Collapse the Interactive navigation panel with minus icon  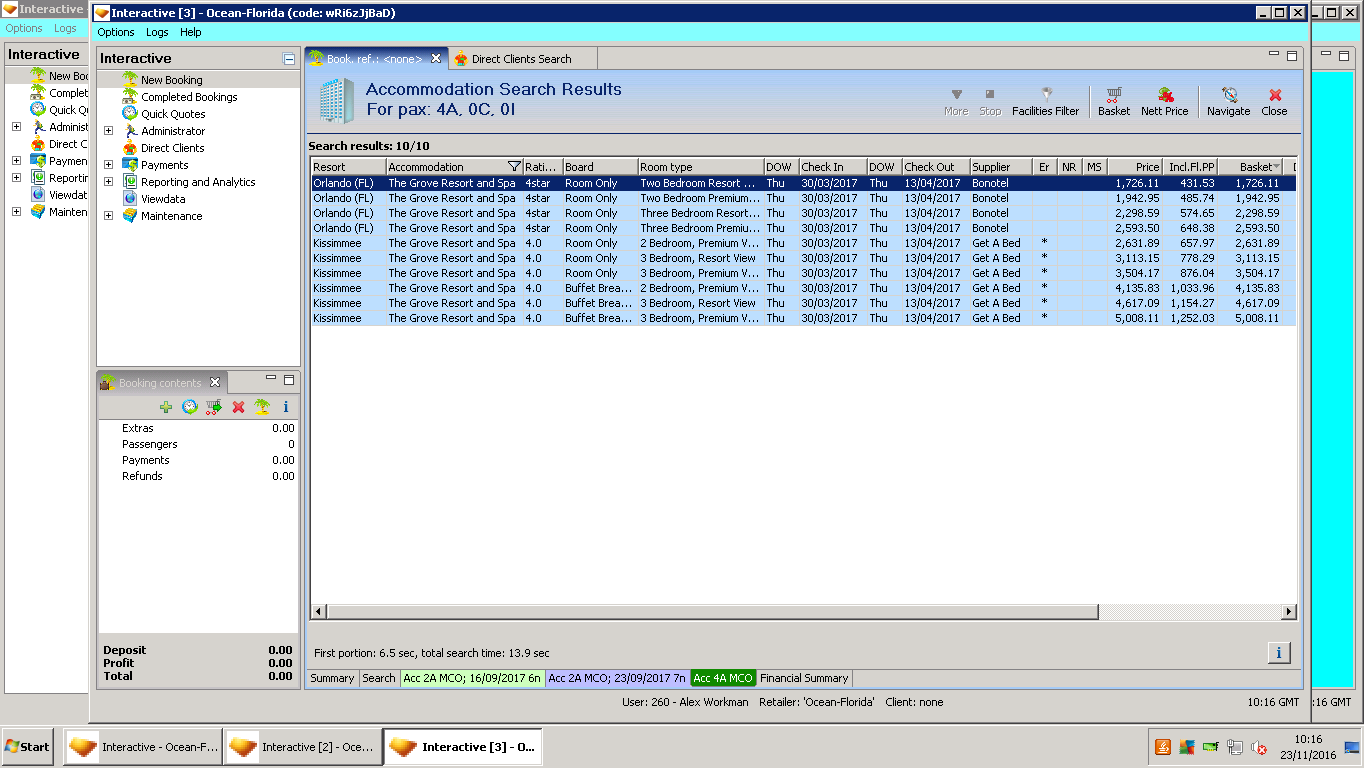(x=289, y=59)
